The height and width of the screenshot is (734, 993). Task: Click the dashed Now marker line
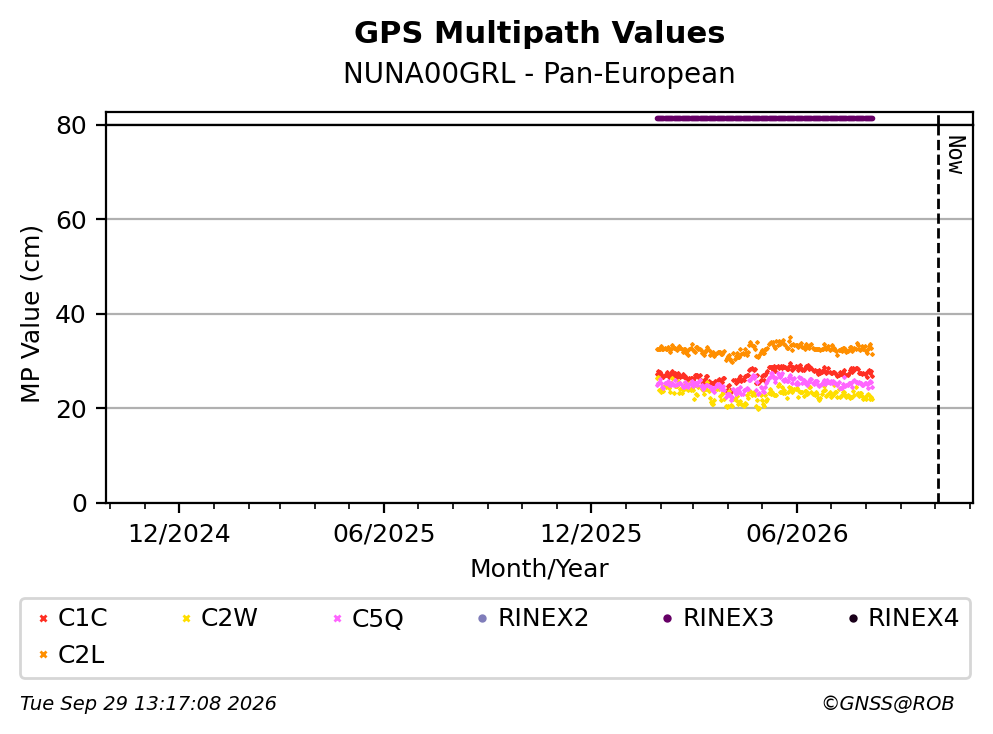[938, 308]
